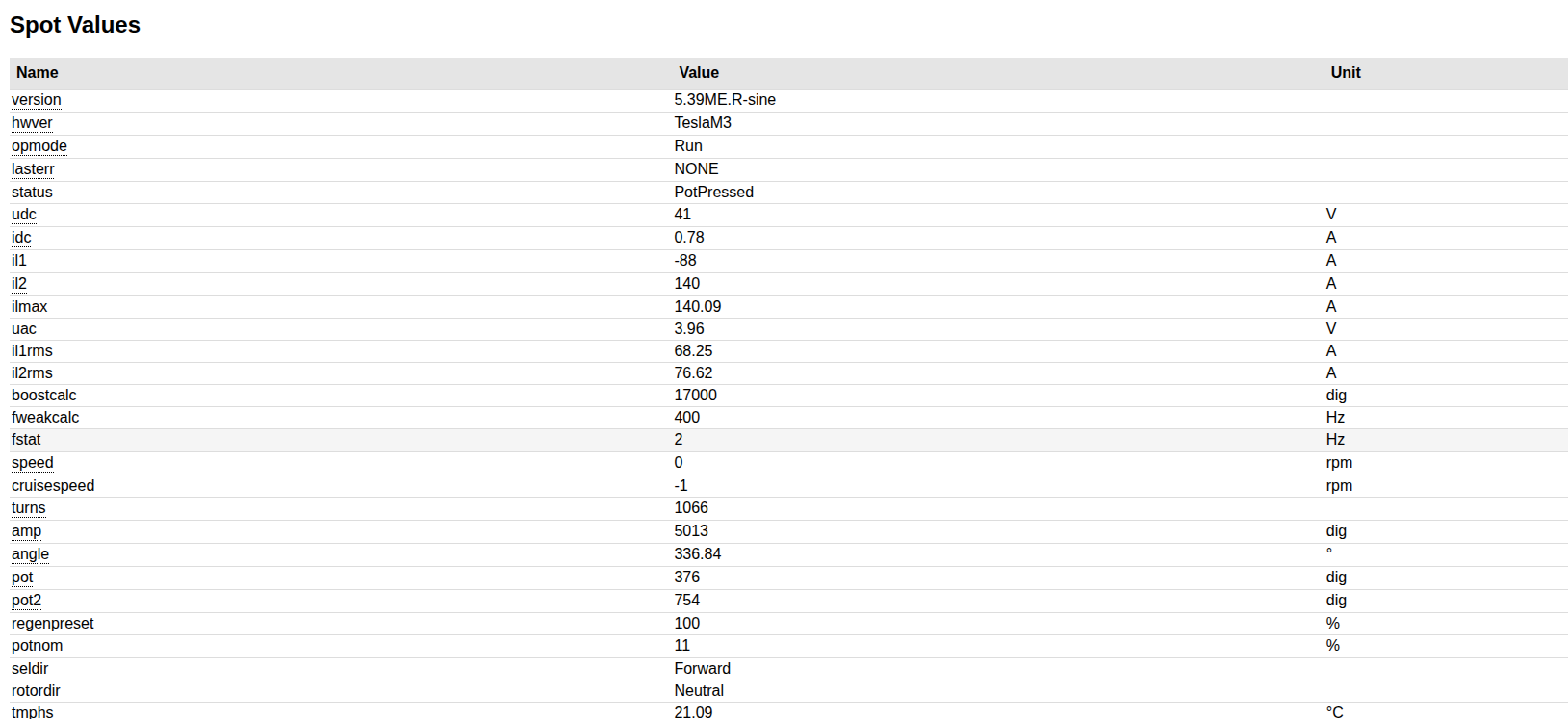Click the Unit column header
Image resolution: width=1568 pixels, height=719 pixels.
[1346, 73]
